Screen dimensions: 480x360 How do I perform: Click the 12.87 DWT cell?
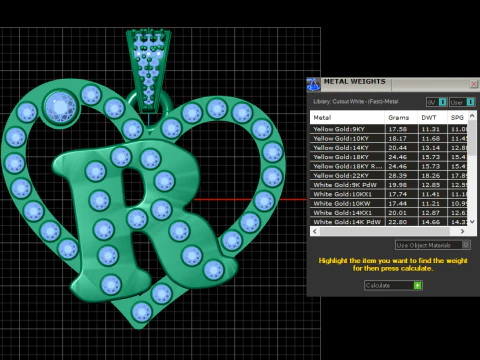[432, 213]
